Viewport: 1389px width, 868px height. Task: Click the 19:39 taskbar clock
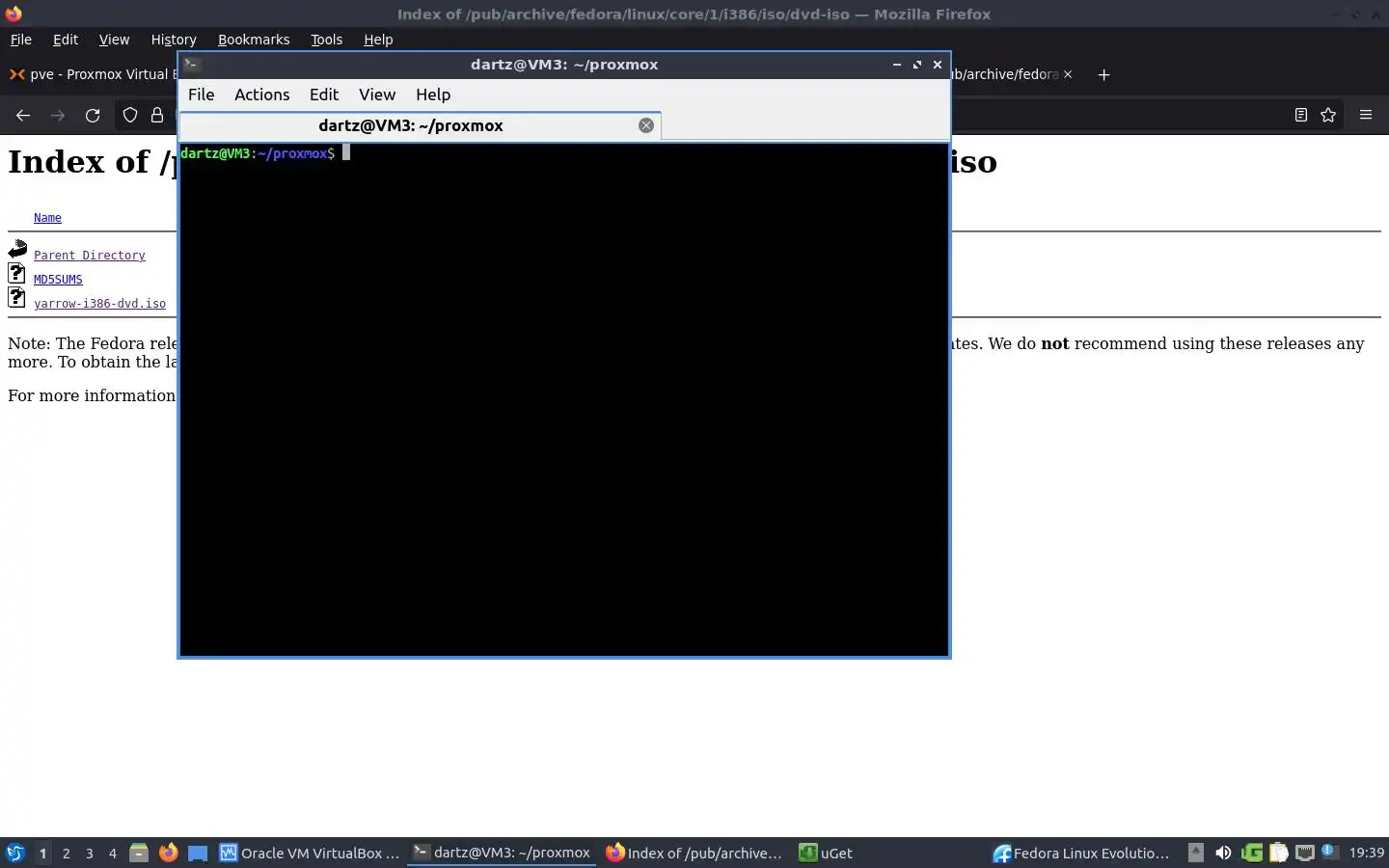(x=1366, y=853)
